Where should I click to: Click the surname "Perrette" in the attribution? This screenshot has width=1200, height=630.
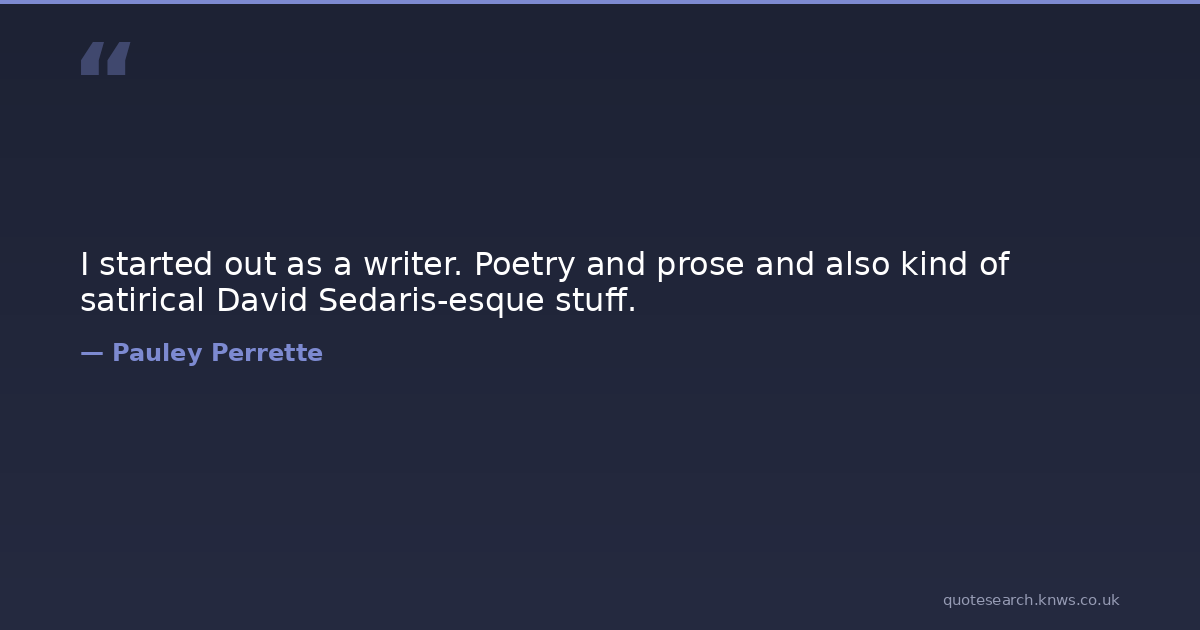[267, 353]
